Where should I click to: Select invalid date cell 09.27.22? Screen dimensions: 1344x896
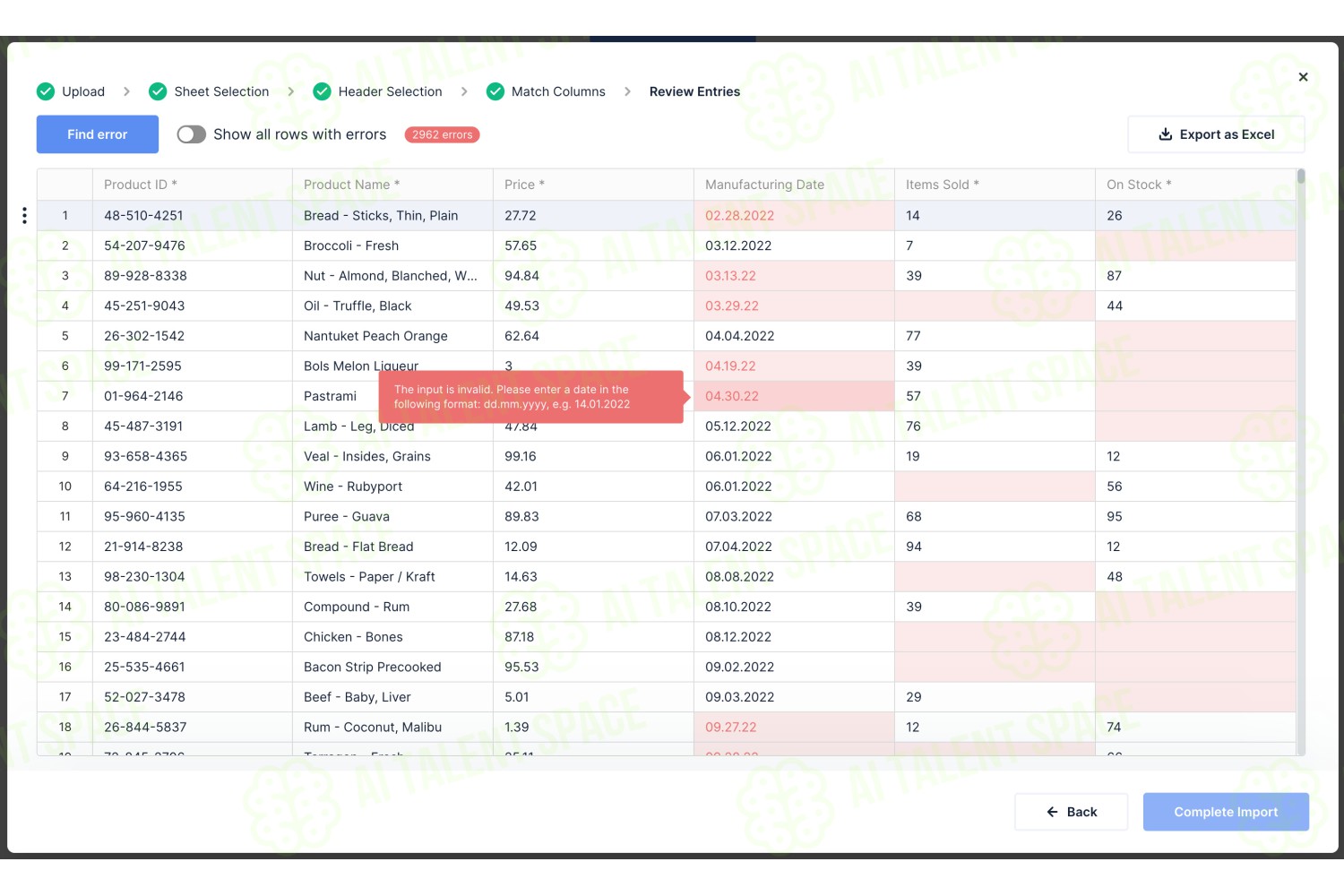(x=794, y=728)
